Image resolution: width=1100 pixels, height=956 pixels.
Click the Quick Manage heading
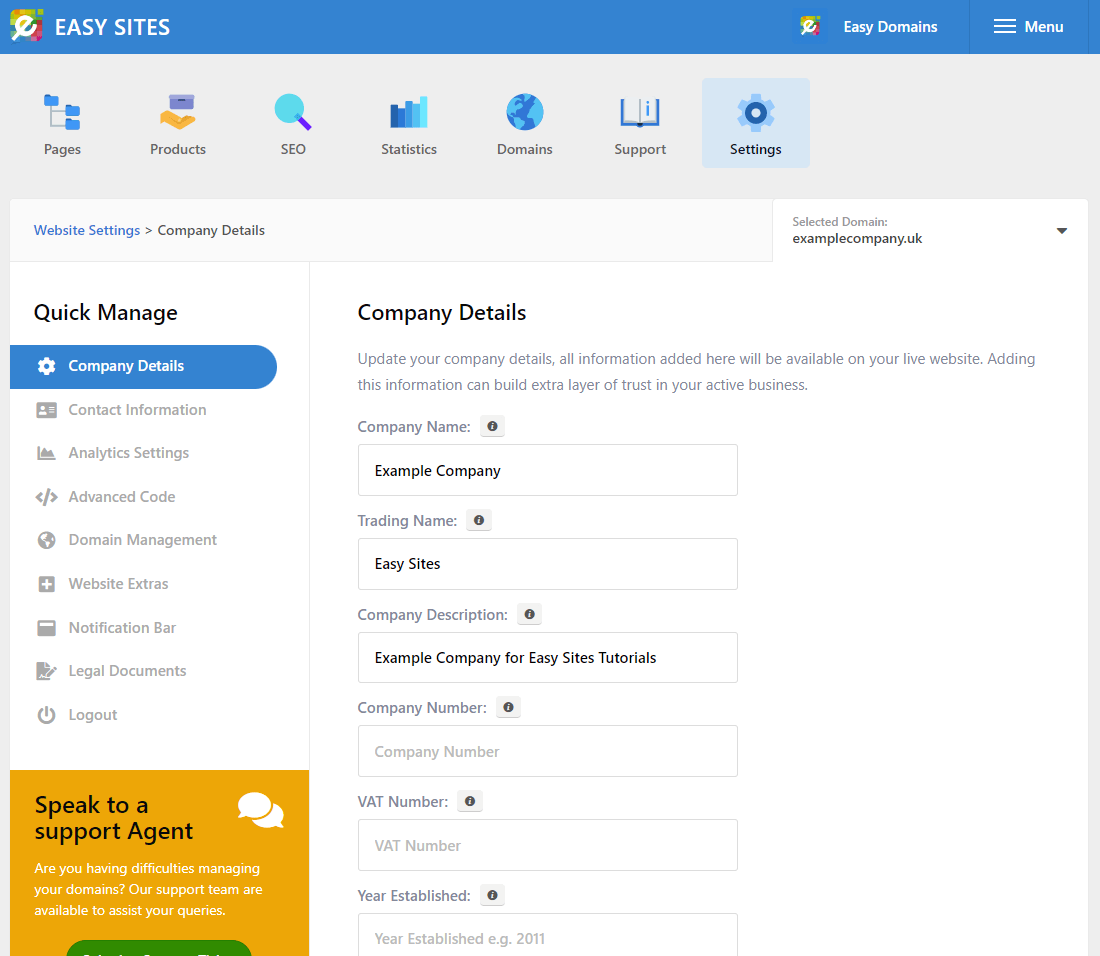coord(106,313)
